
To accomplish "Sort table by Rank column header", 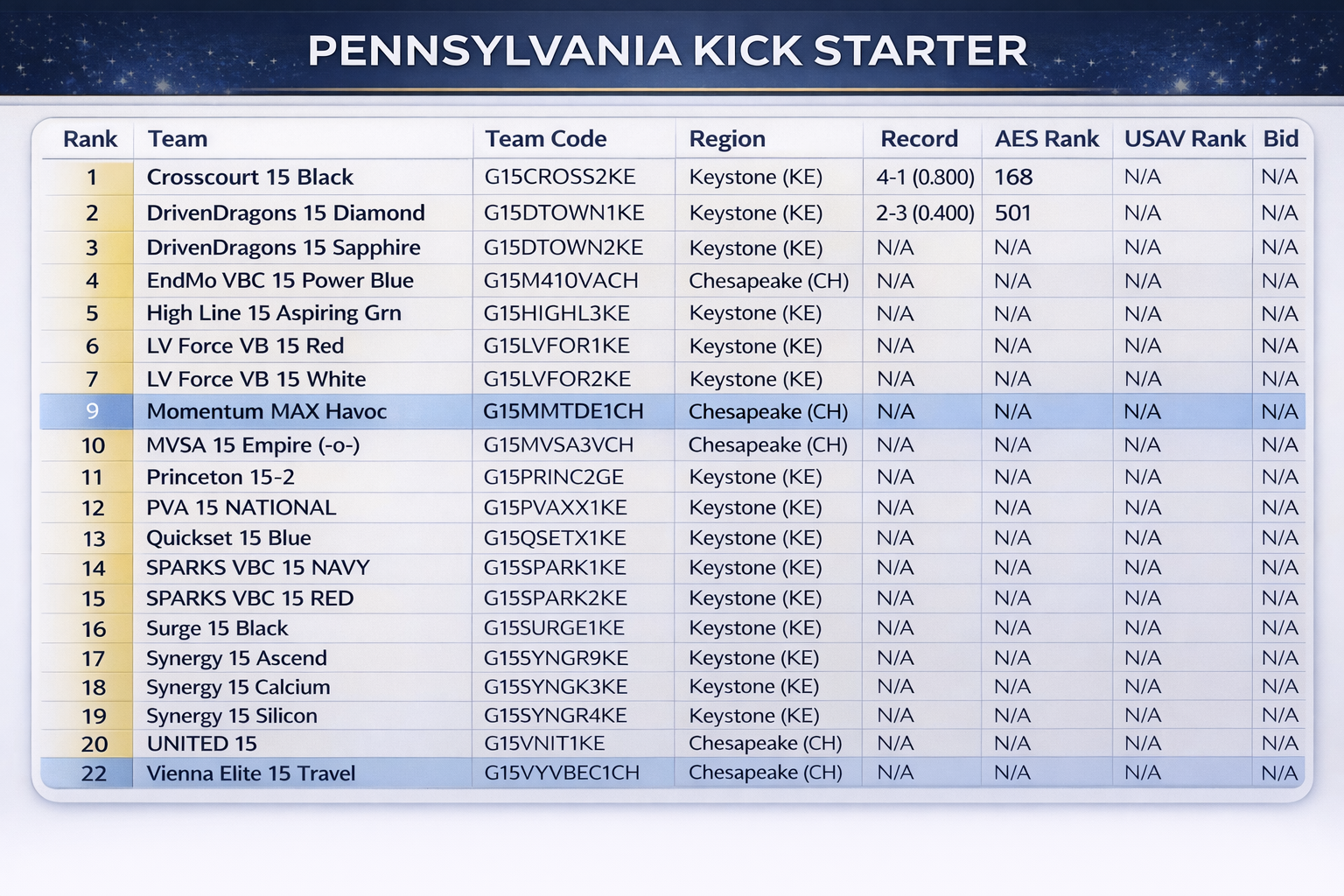I will coord(90,139).
